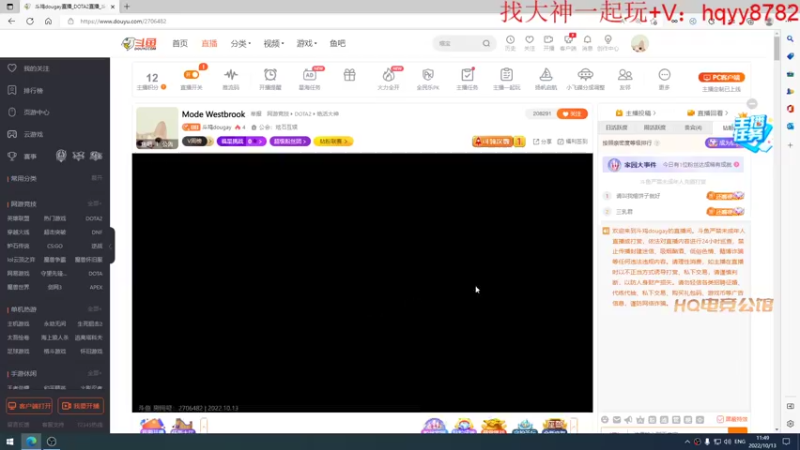
Task: Click the emoji smiley icon in chat toolbar
Action: [x=605, y=420]
